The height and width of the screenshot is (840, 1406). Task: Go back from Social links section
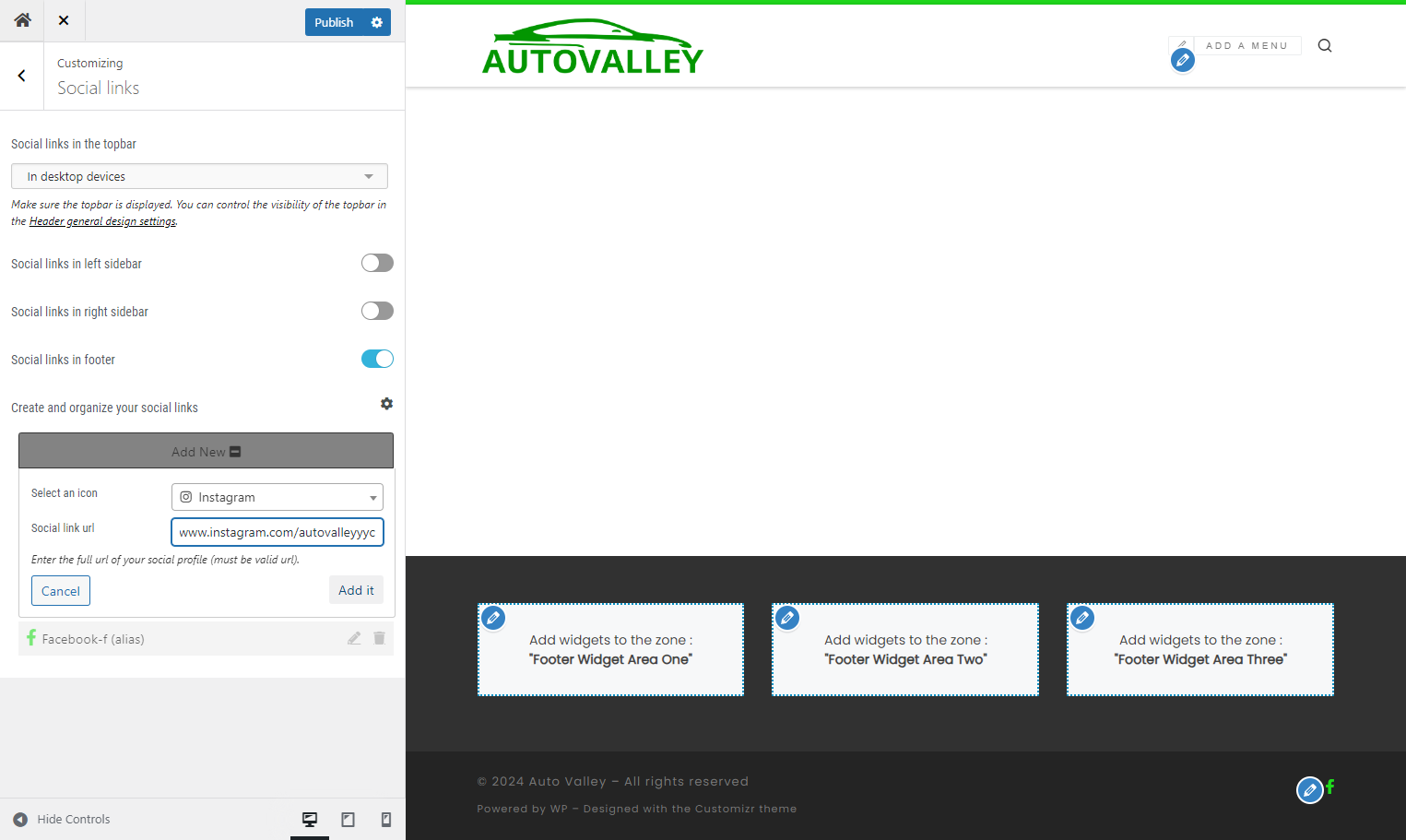[x=21, y=76]
